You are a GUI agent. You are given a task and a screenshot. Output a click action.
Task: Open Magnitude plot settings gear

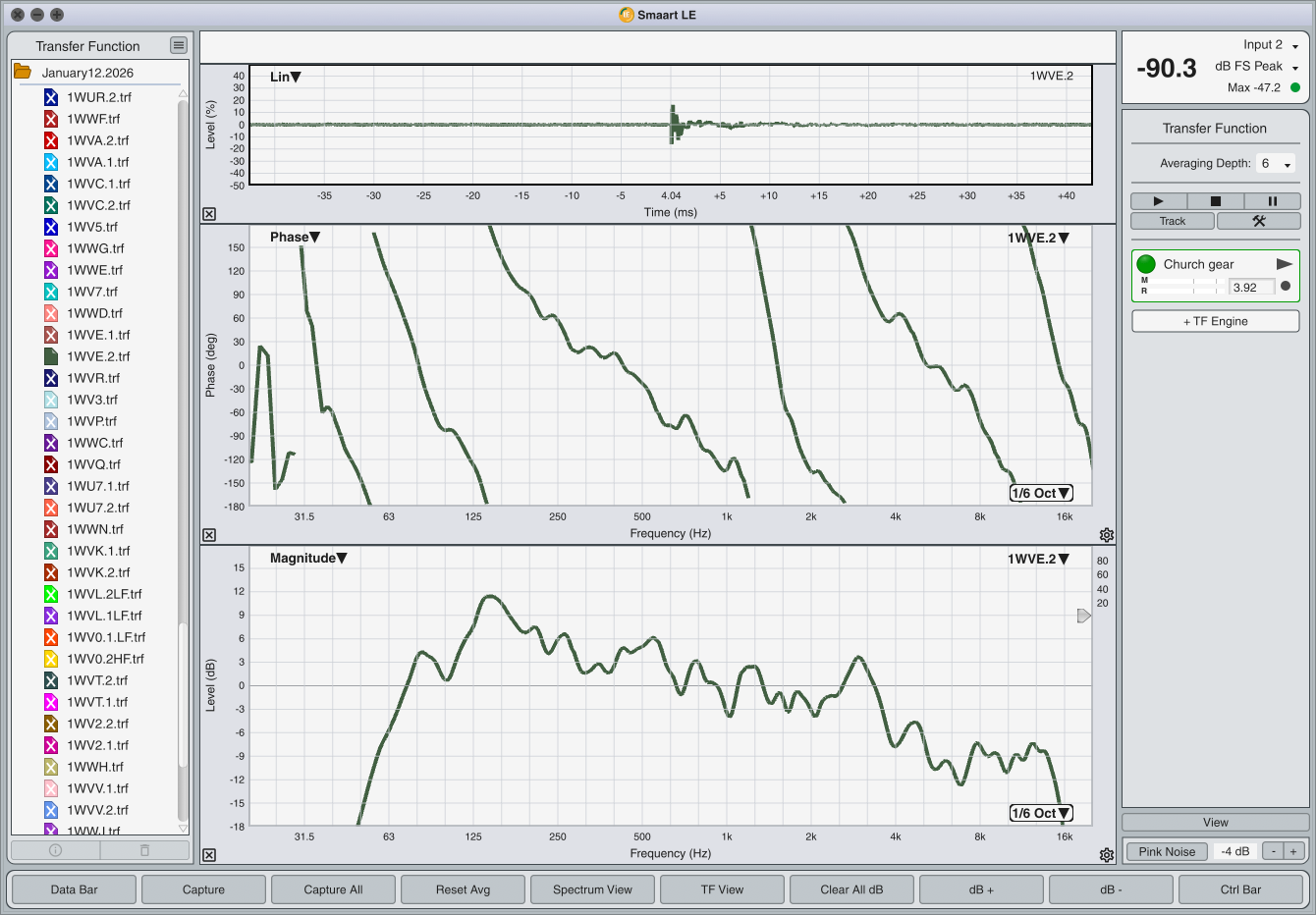(1107, 855)
